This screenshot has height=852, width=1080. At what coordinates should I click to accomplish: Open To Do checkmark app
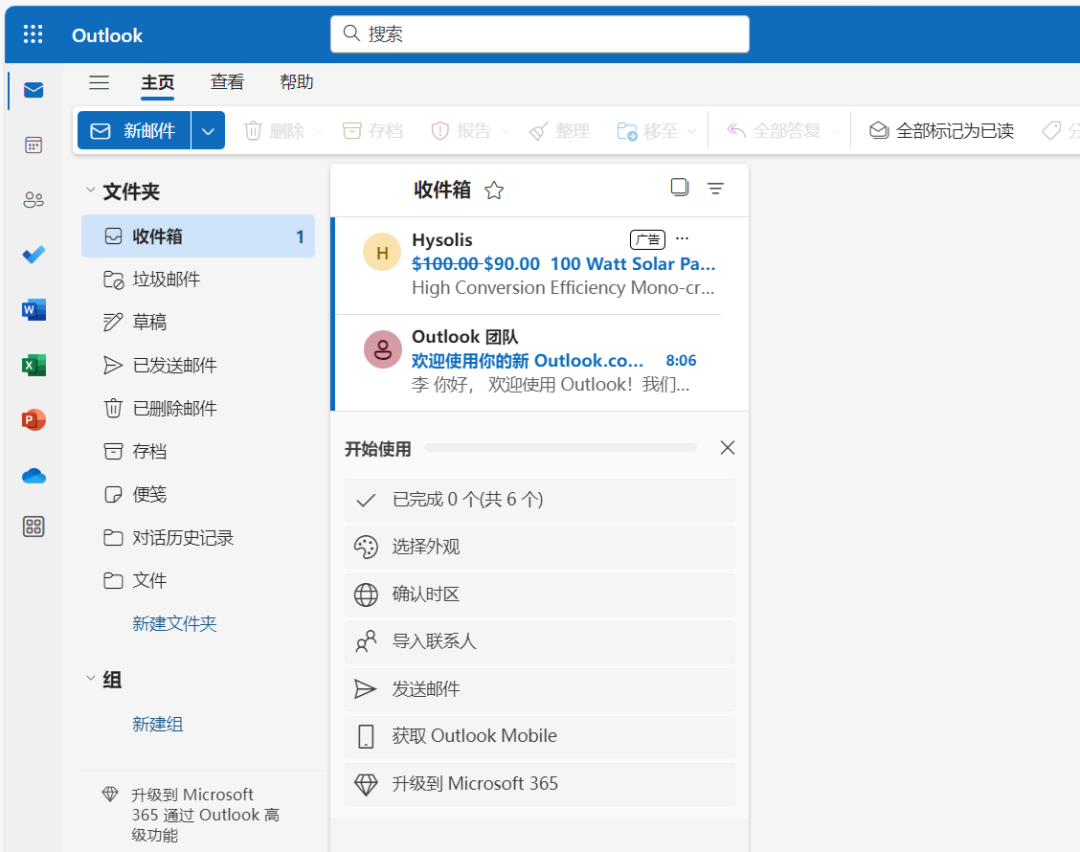[x=33, y=255]
